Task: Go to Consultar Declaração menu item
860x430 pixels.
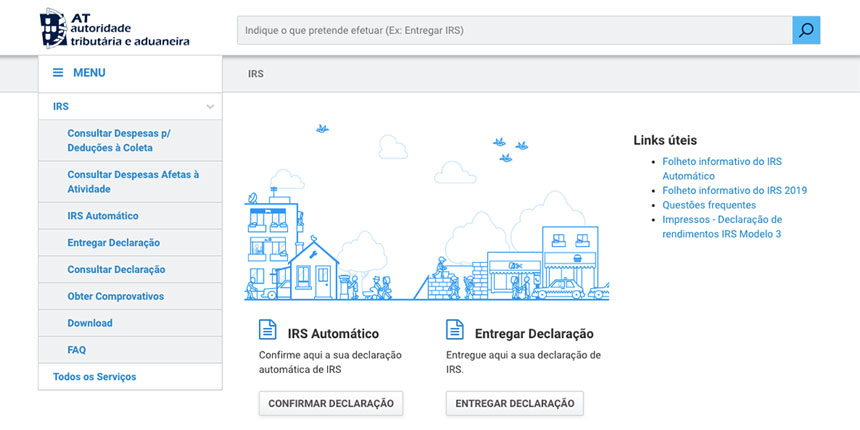Action: [x=116, y=270]
